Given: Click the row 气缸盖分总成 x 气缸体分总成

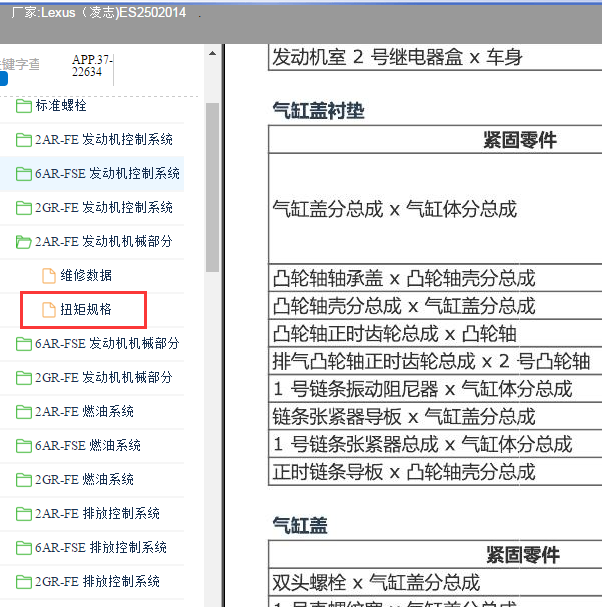Looking at the screenshot, I should coord(435,209).
